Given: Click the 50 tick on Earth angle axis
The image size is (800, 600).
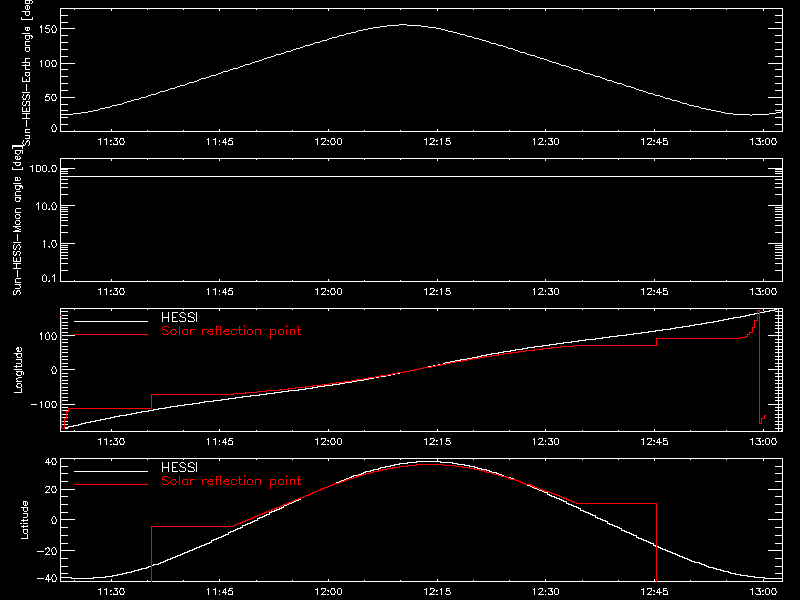Looking at the screenshot, I should tap(51, 97).
